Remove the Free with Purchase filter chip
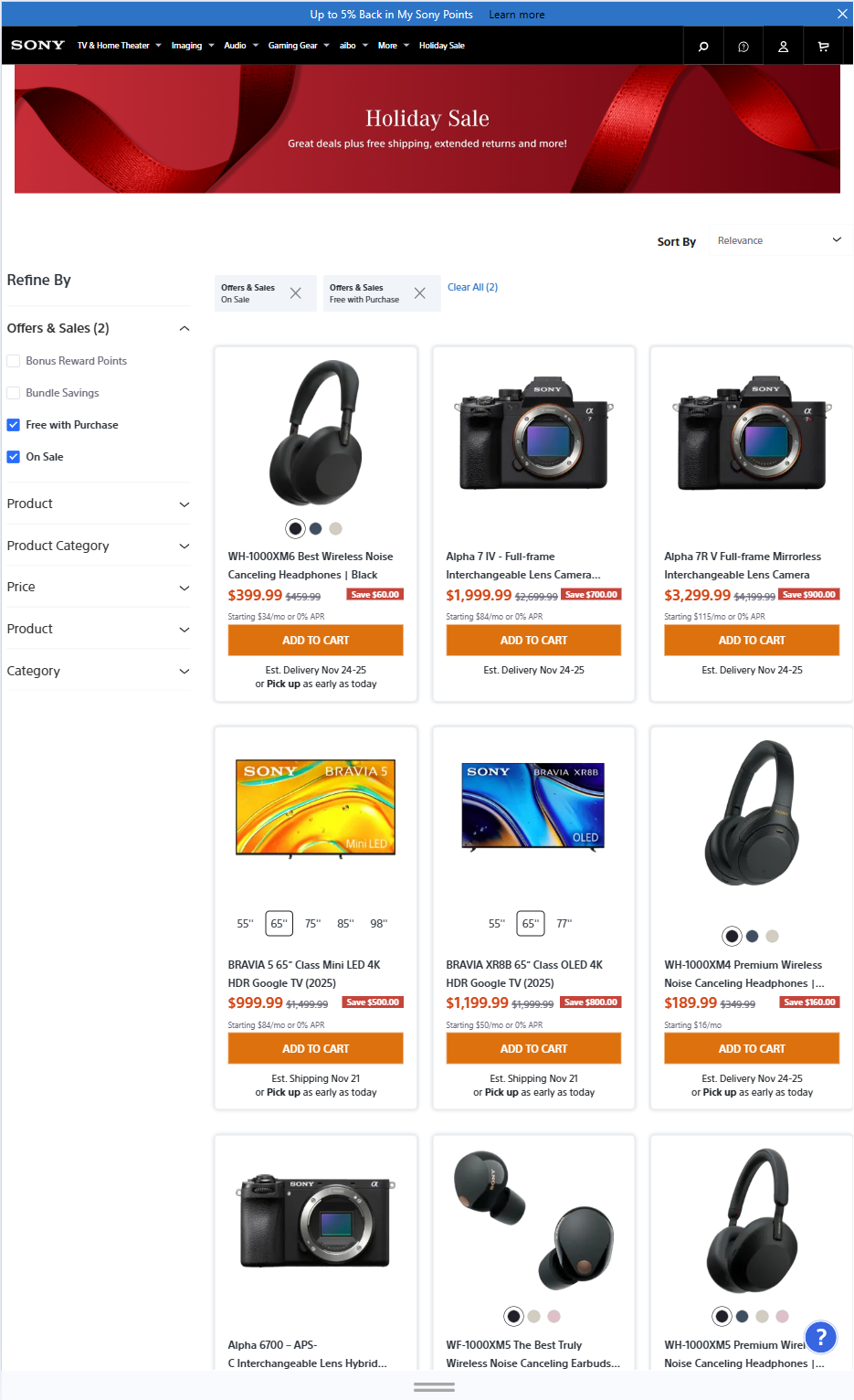 (x=419, y=293)
